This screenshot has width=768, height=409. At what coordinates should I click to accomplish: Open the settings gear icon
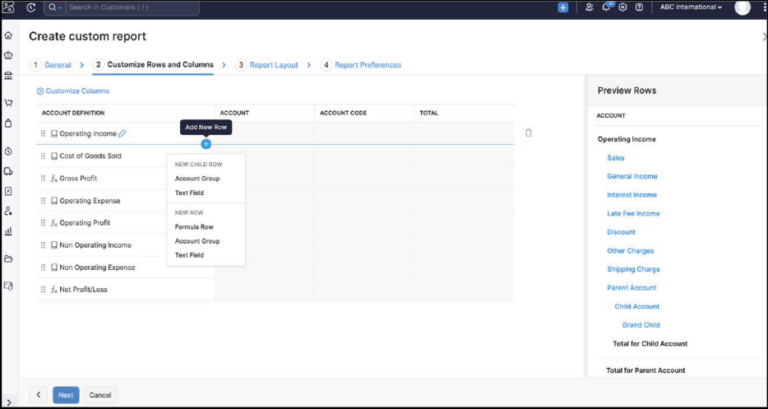coord(623,7)
